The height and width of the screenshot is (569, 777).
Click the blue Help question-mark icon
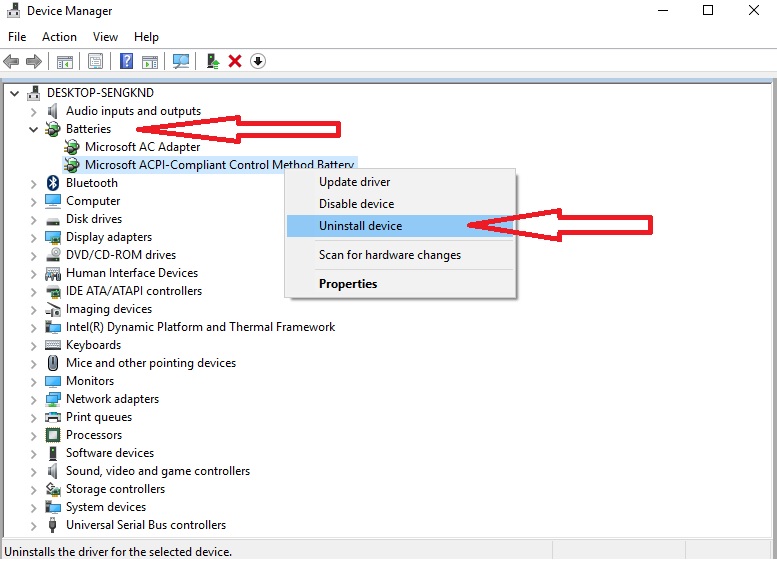[126, 61]
